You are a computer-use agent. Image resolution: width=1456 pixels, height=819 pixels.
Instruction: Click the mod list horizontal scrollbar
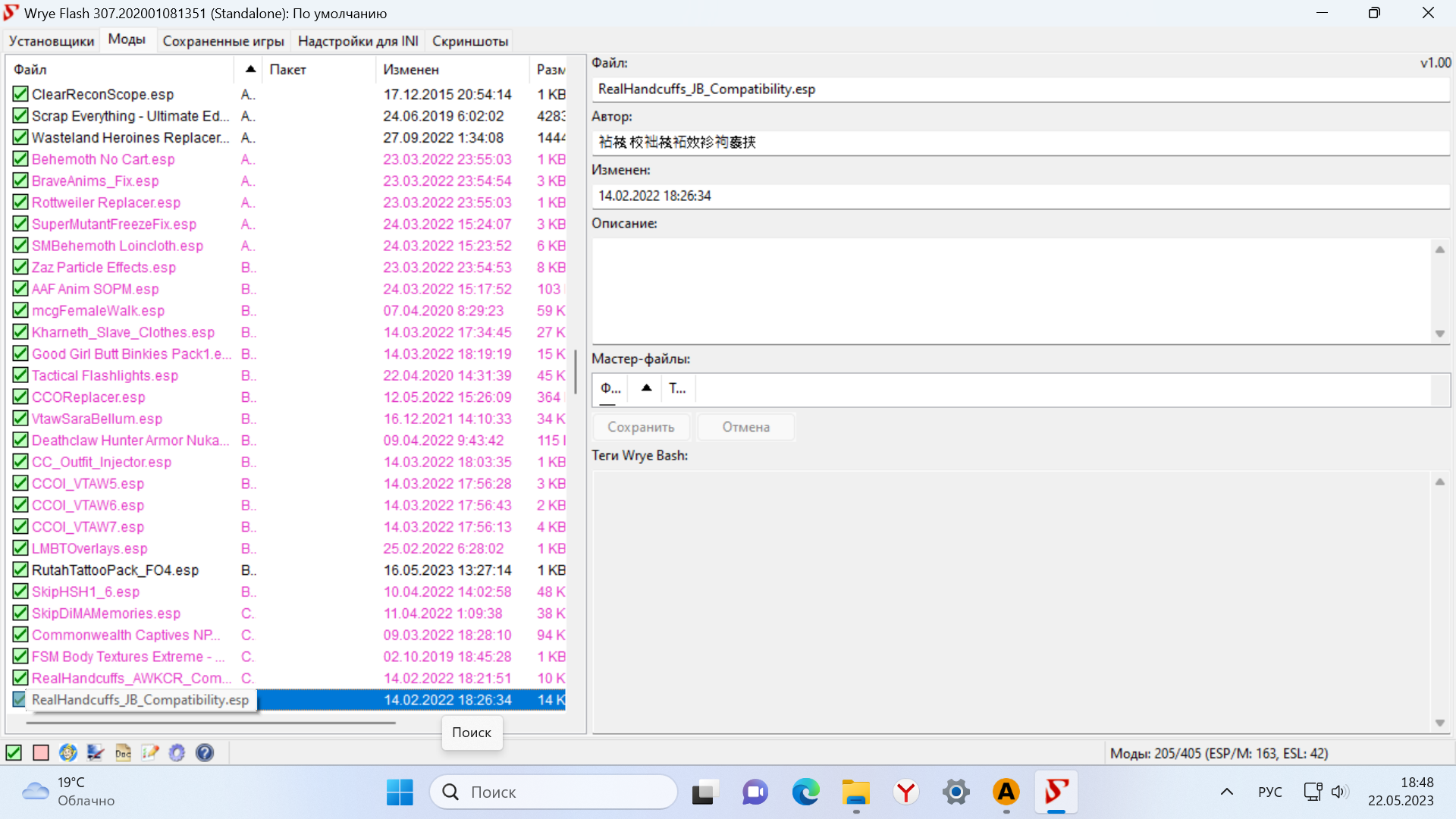(211, 723)
